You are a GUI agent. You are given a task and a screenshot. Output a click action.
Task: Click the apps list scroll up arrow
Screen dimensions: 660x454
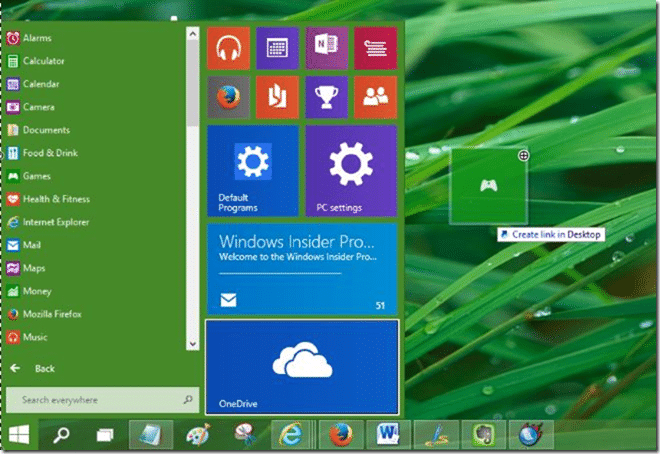coord(193,34)
